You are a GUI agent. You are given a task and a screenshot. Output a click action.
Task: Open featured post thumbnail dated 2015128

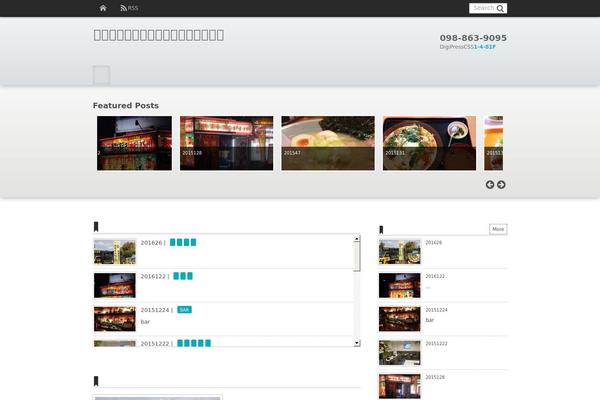tap(227, 143)
